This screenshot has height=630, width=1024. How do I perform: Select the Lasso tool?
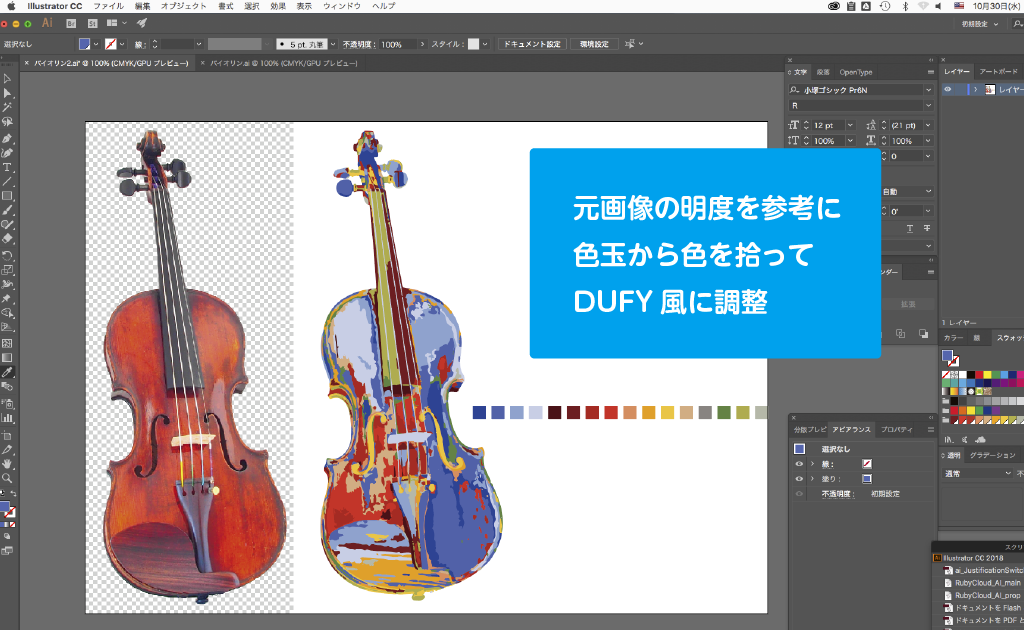click(7, 122)
